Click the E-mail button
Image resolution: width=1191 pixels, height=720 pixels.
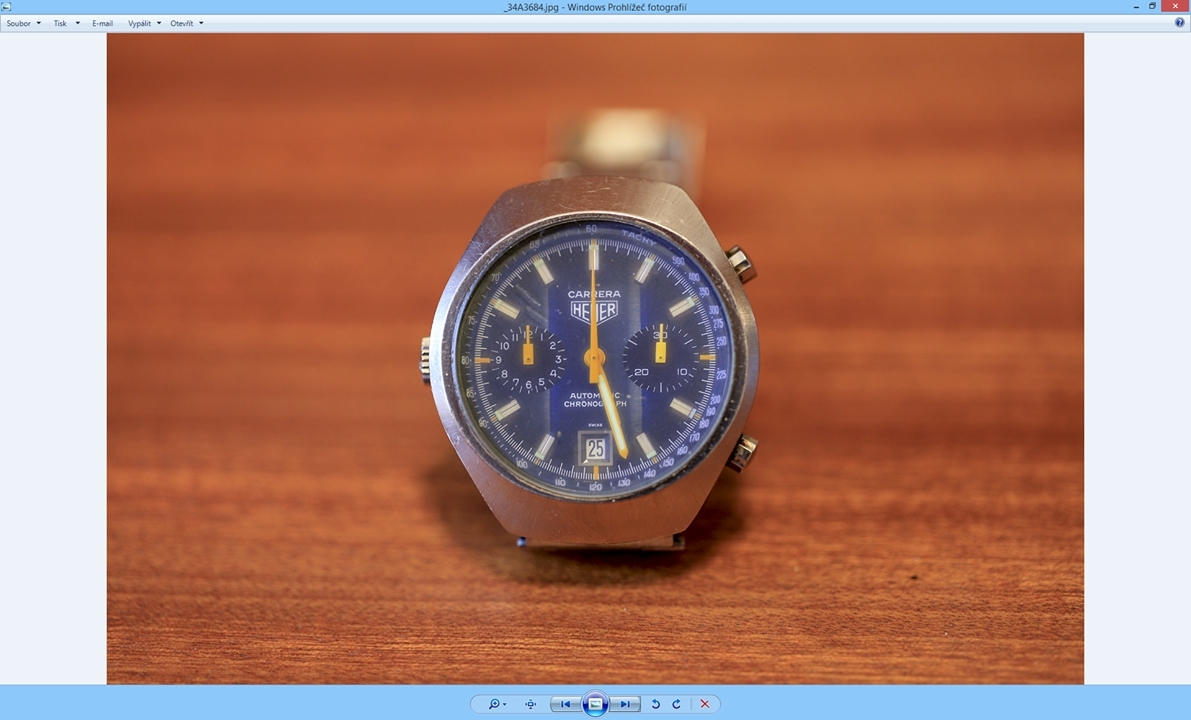[x=102, y=23]
